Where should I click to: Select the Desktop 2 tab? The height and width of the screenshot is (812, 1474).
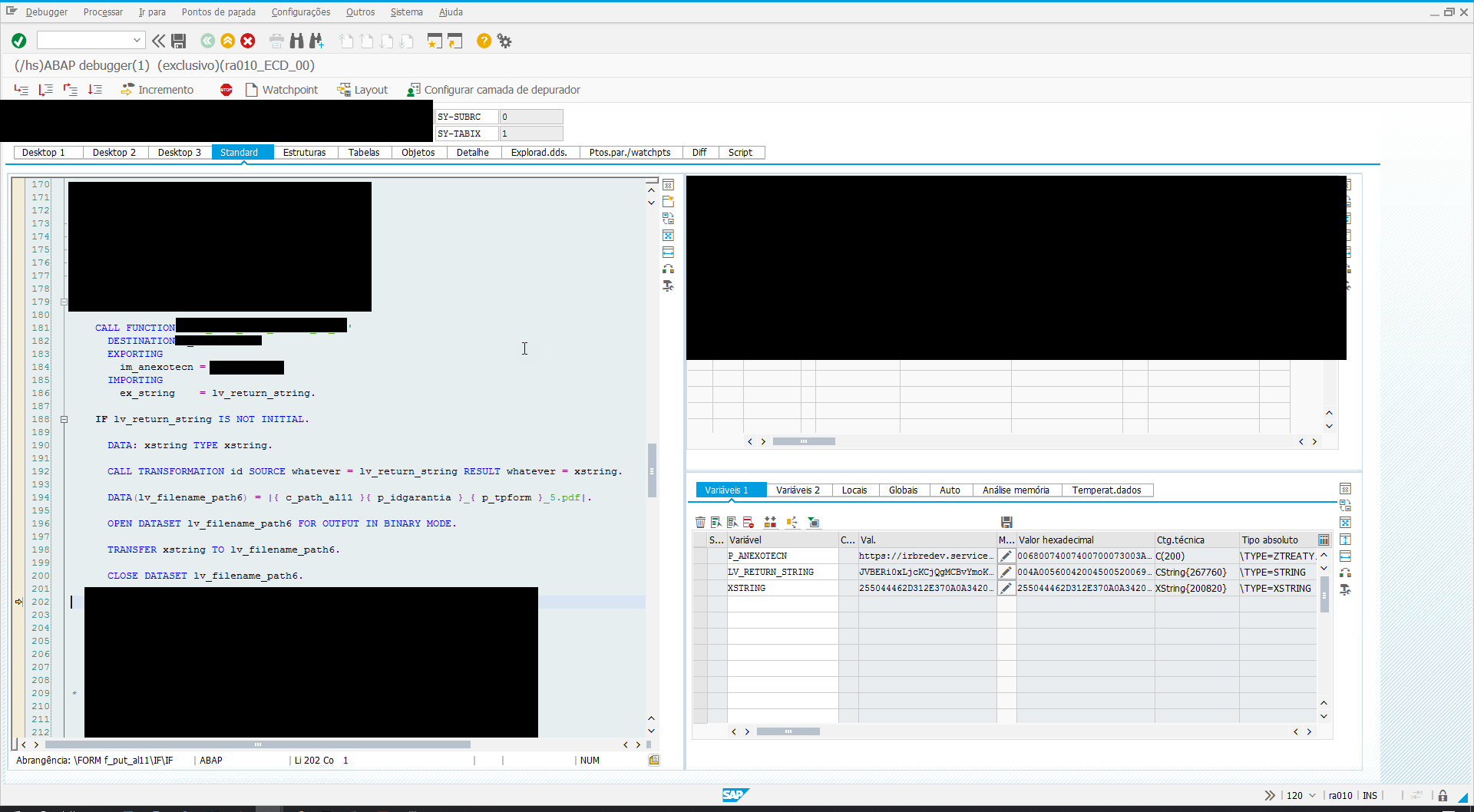(x=114, y=153)
